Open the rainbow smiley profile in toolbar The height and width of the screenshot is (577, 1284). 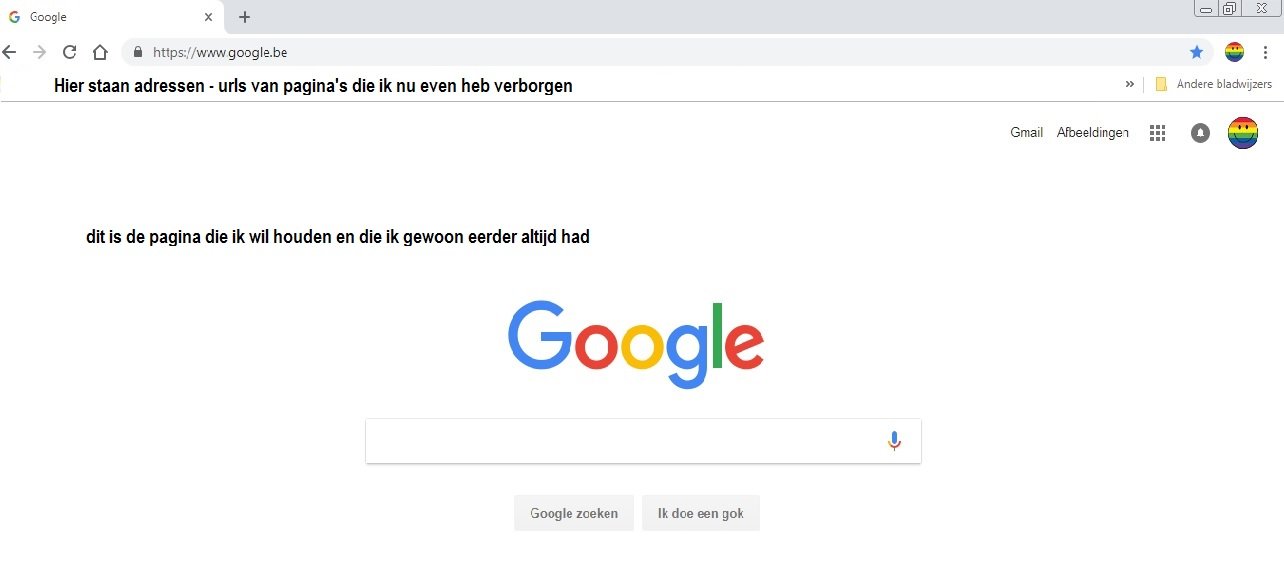pos(1235,52)
